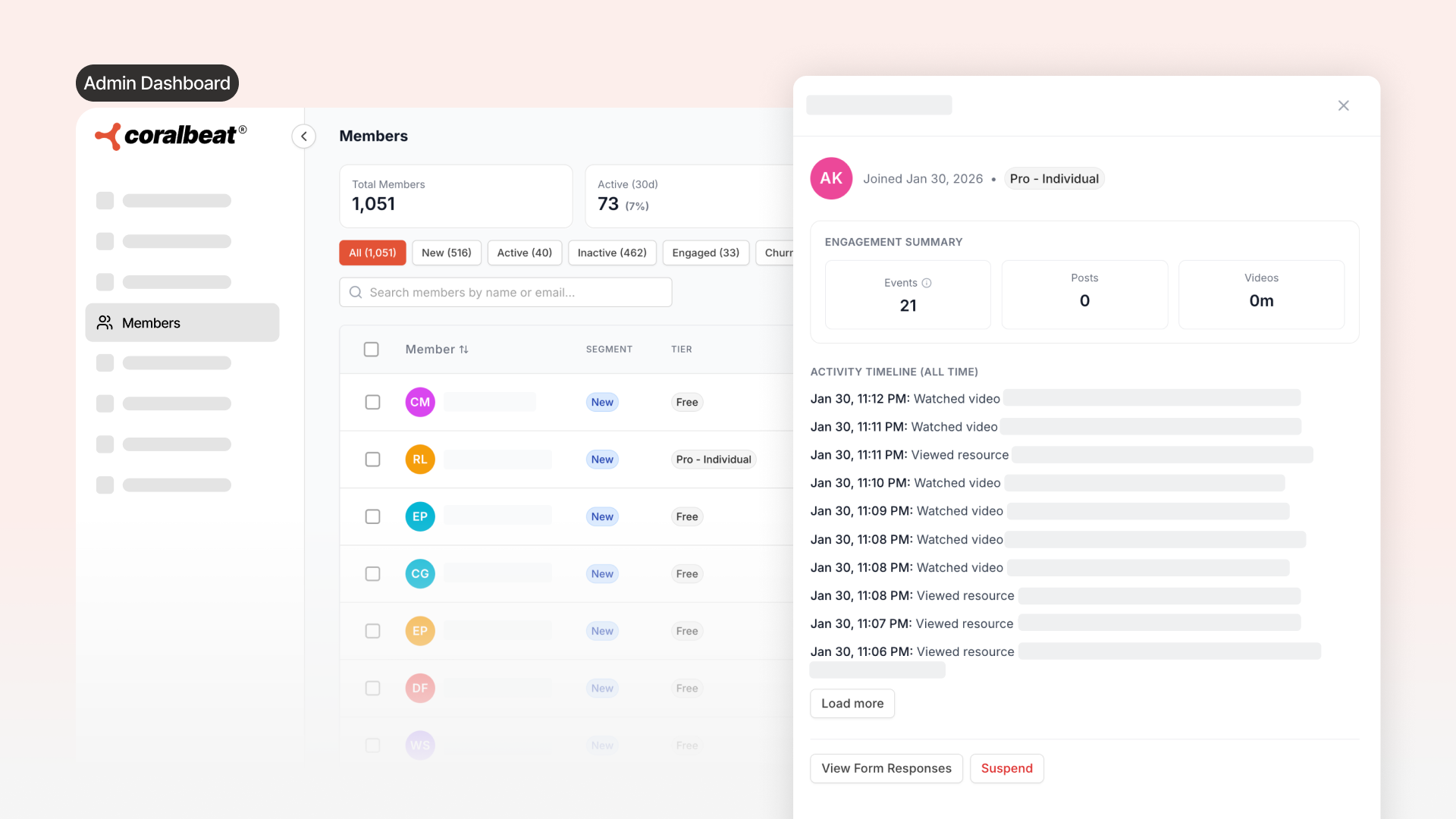Dismiss the member detail panel with X
The height and width of the screenshot is (819, 1456).
(x=1344, y=105)
